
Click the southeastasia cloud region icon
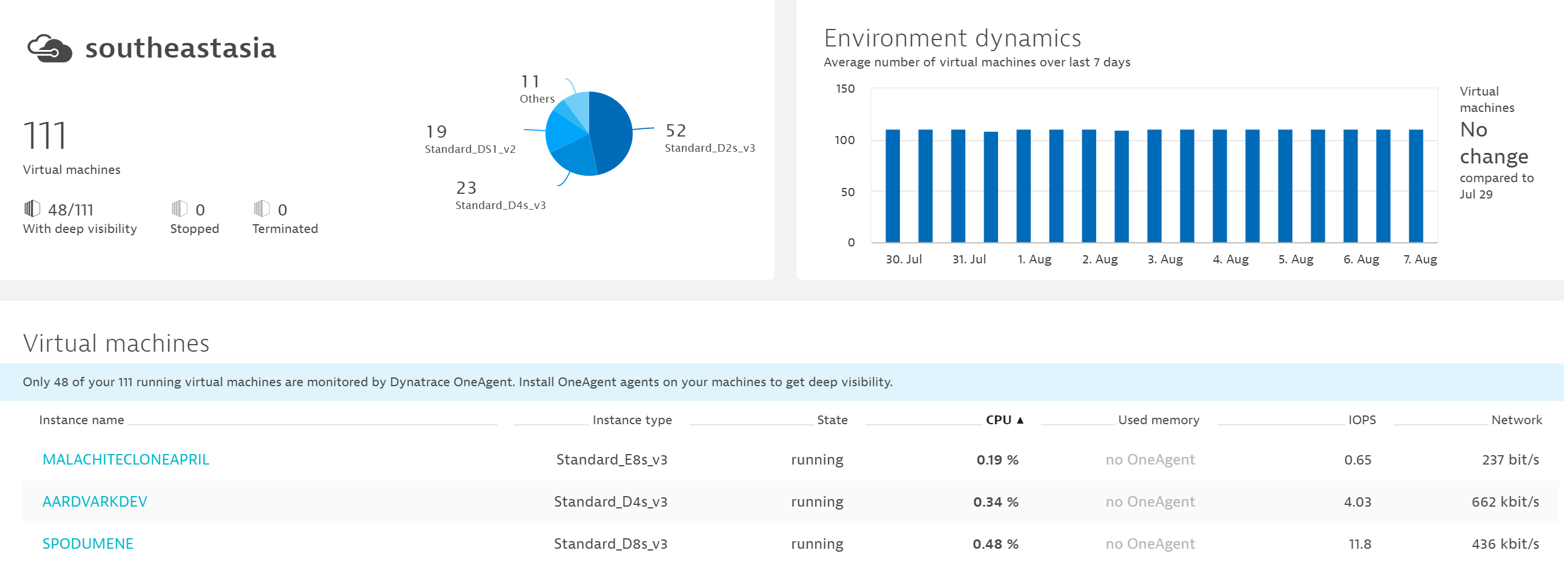[x=49, y=48]
